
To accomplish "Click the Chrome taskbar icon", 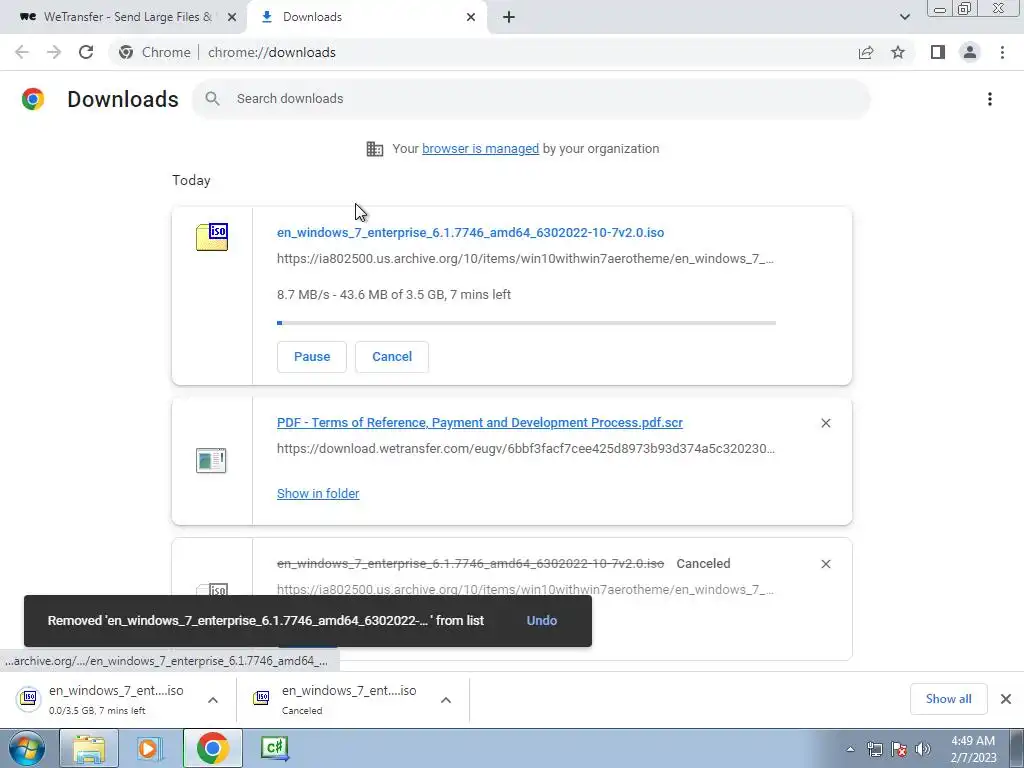I will 212,748.
